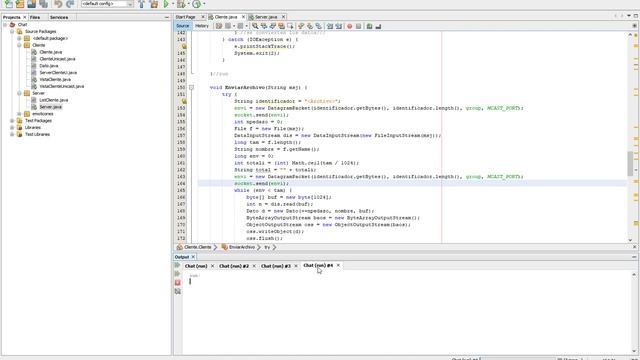Click the lightbulb hint on line 152
Screen dimensions: 640x360
(x=184, y=101)
